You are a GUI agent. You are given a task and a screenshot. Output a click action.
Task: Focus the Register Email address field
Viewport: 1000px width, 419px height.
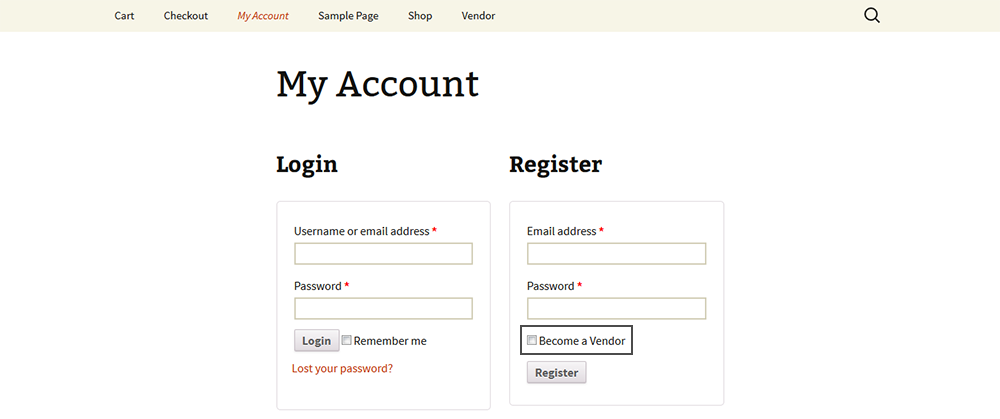616,254
